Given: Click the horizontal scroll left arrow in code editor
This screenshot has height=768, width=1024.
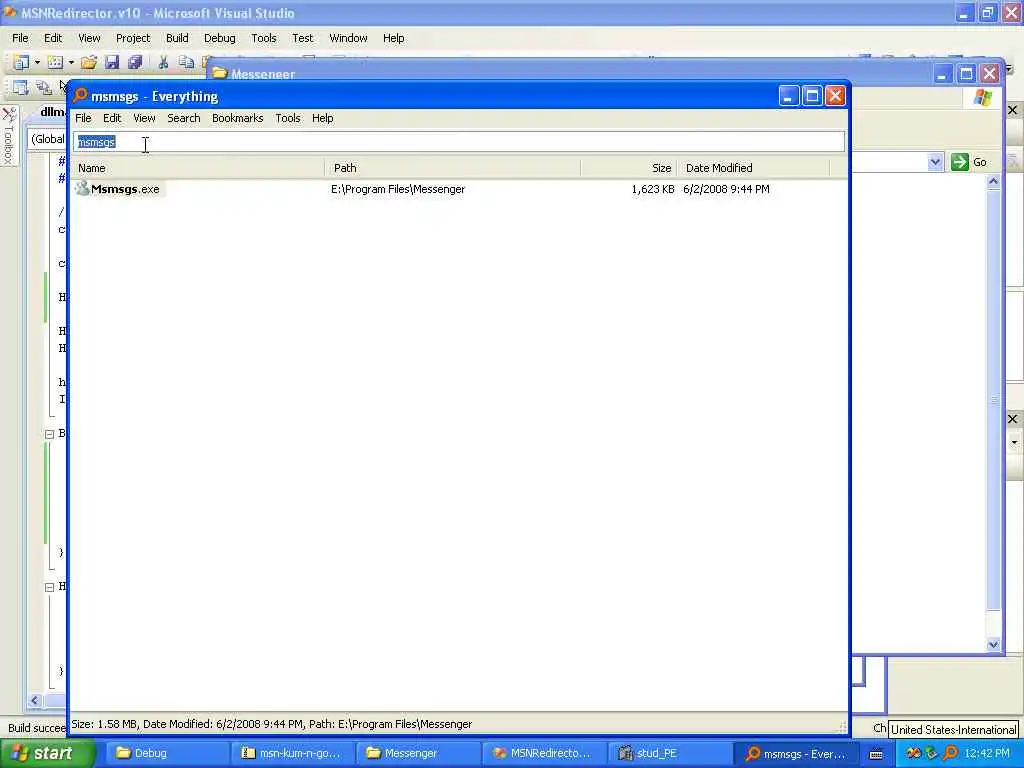Looking at the screenshot, I should [x=35, y=701].
